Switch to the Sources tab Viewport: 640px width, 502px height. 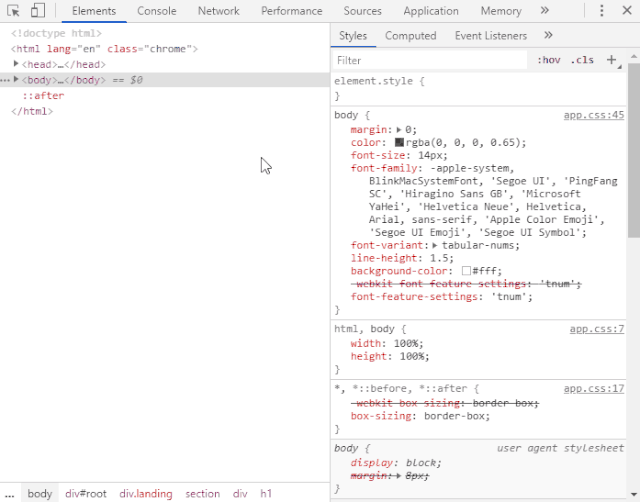pos(362,11)
